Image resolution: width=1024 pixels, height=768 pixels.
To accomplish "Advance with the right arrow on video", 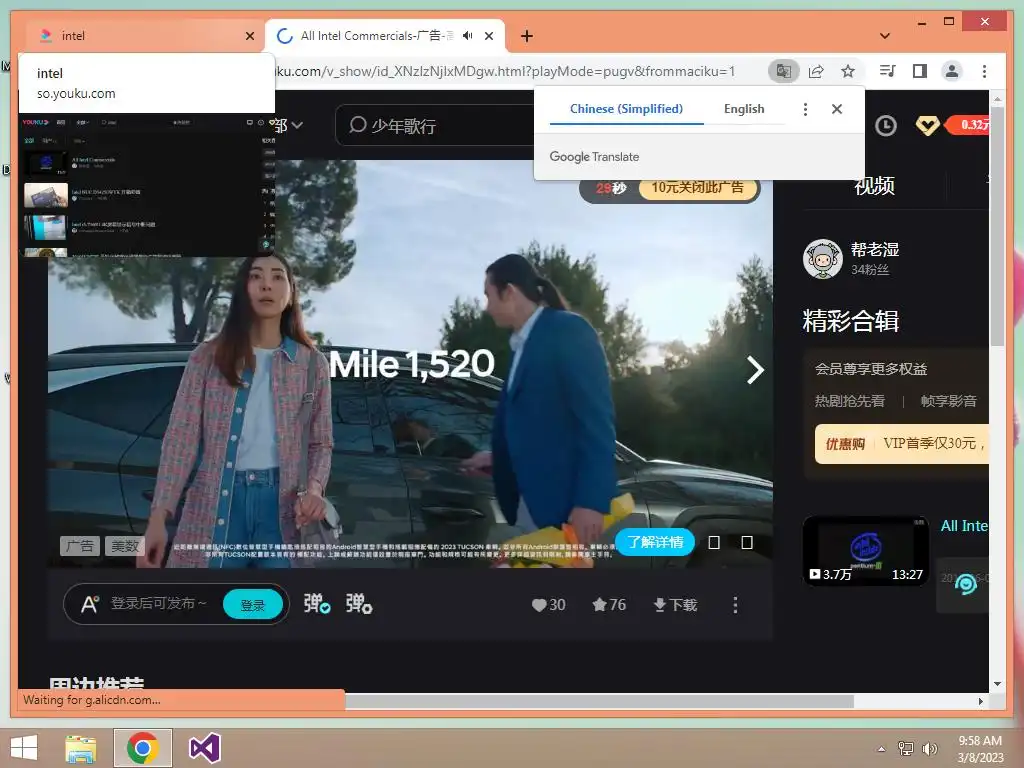I will tap(756, 370).
